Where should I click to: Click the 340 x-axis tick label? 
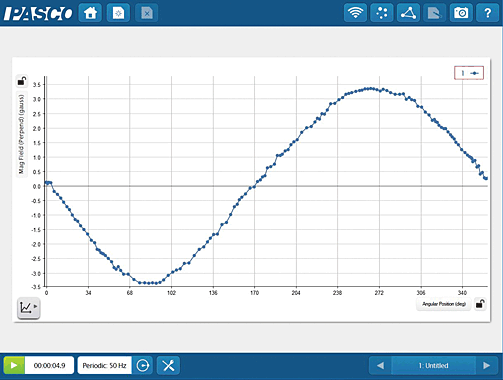click(x=462, y=293)
